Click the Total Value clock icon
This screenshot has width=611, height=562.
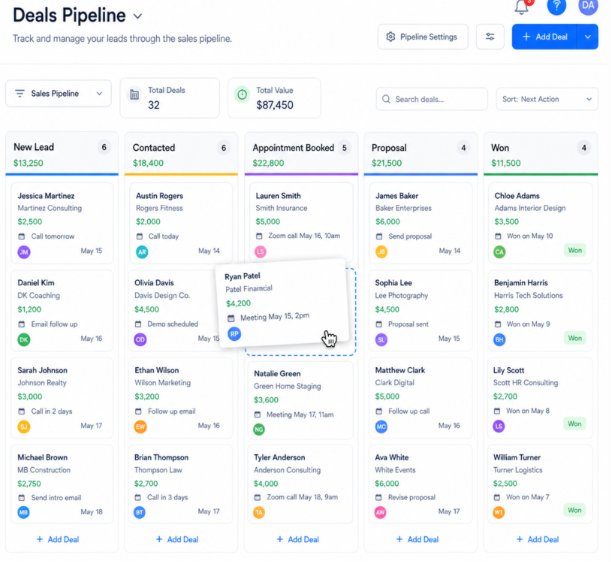[242, 95]
